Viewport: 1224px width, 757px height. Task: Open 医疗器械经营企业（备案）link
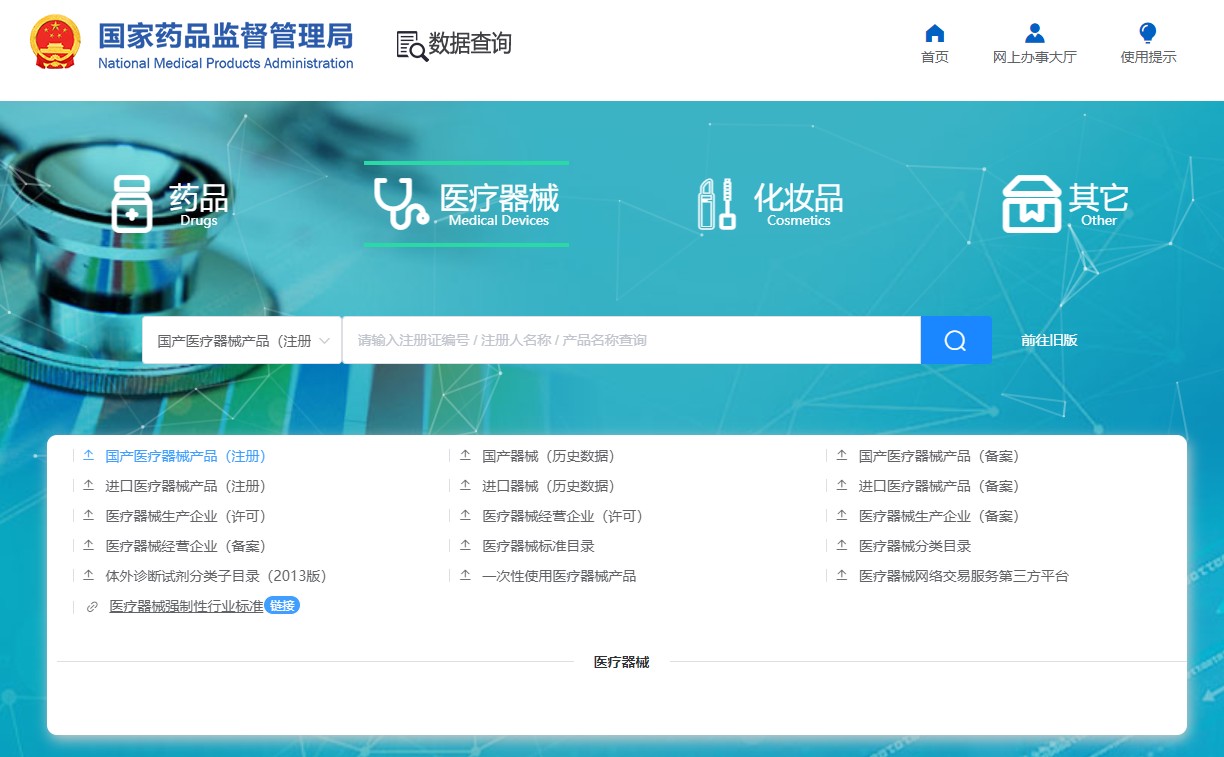tap(186, 546)
